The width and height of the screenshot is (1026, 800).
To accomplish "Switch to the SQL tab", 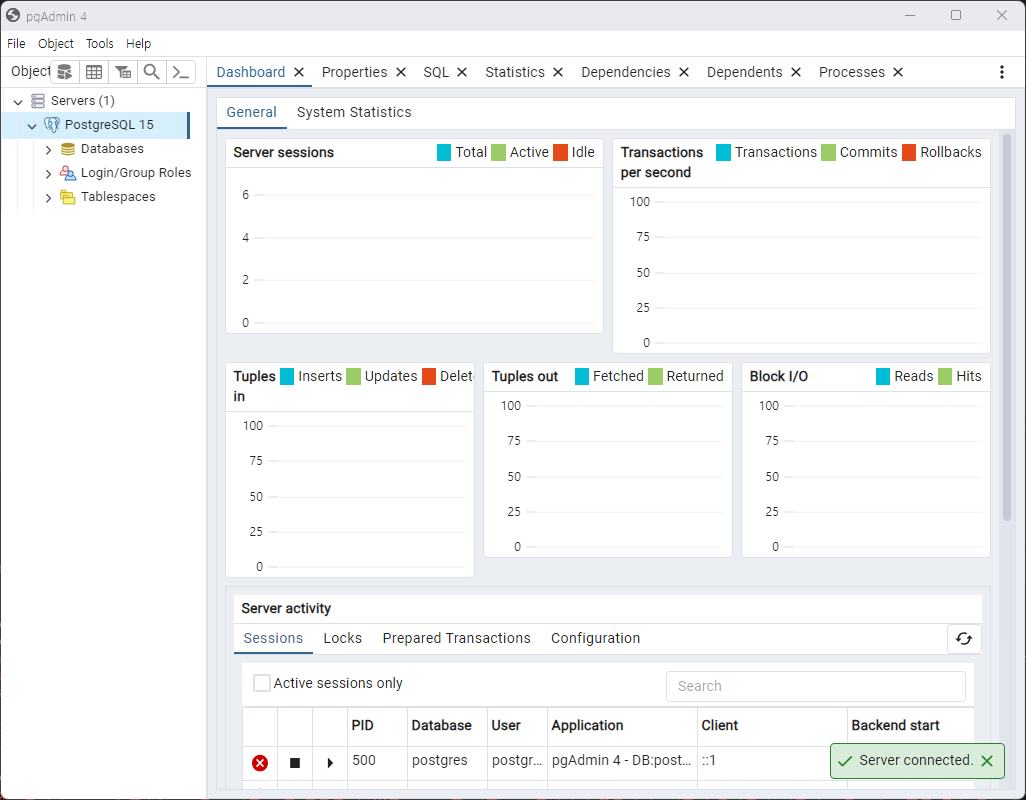I will (x=436, y=72).
